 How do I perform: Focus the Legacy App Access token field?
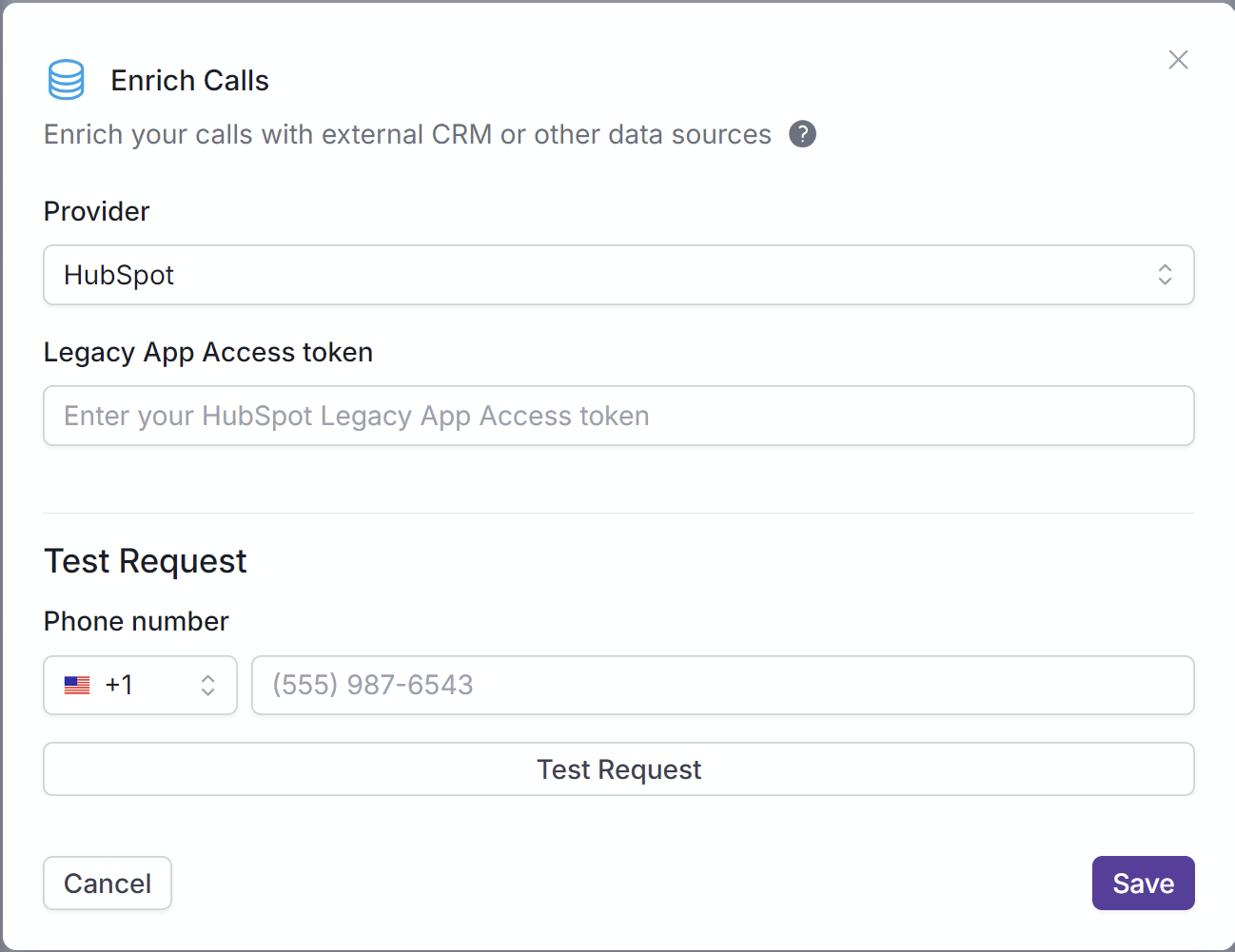point(618,416)
